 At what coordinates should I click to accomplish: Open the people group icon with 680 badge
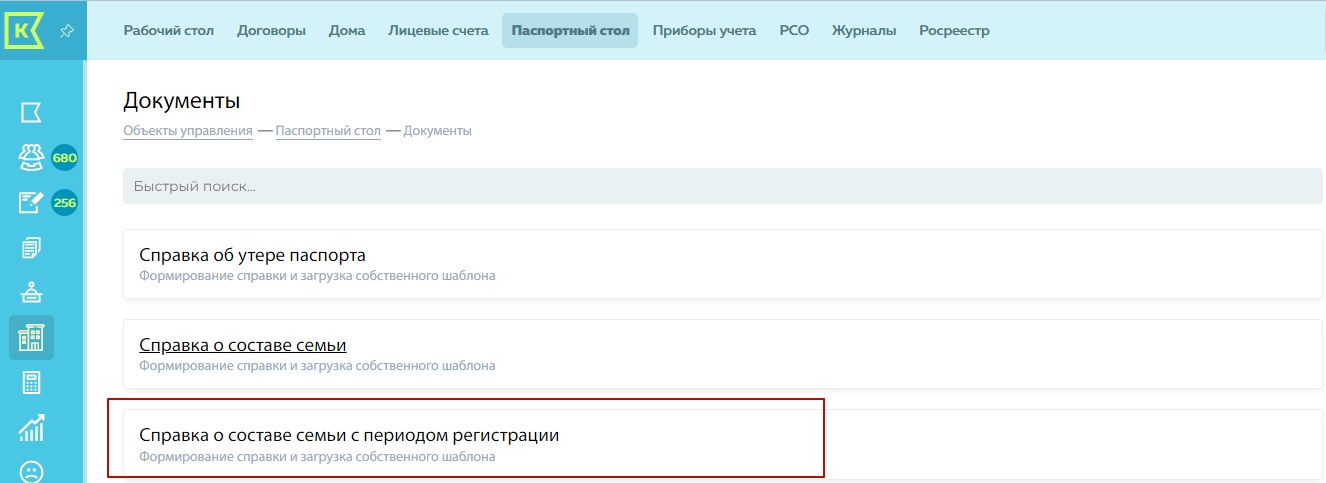tap(31, 158)
